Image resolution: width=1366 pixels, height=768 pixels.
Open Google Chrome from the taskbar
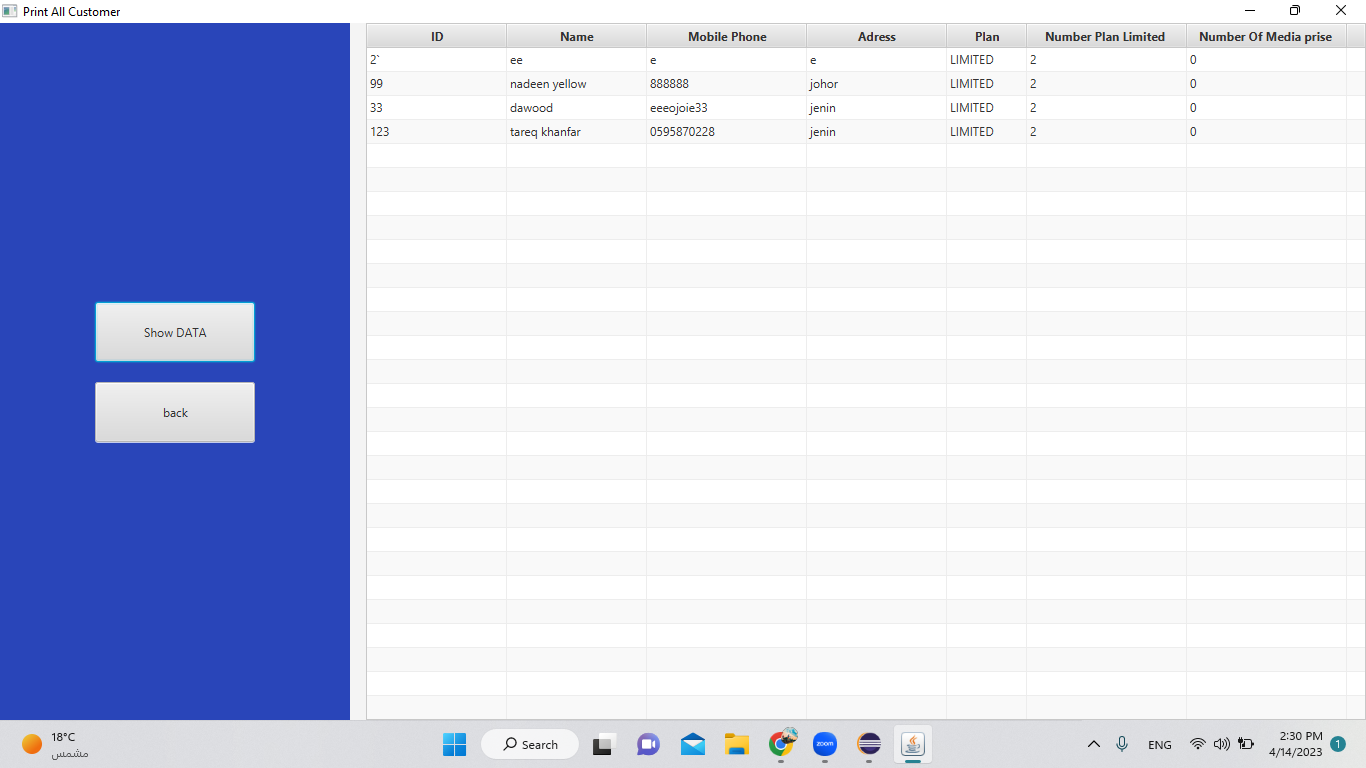[x=781, y=744]
